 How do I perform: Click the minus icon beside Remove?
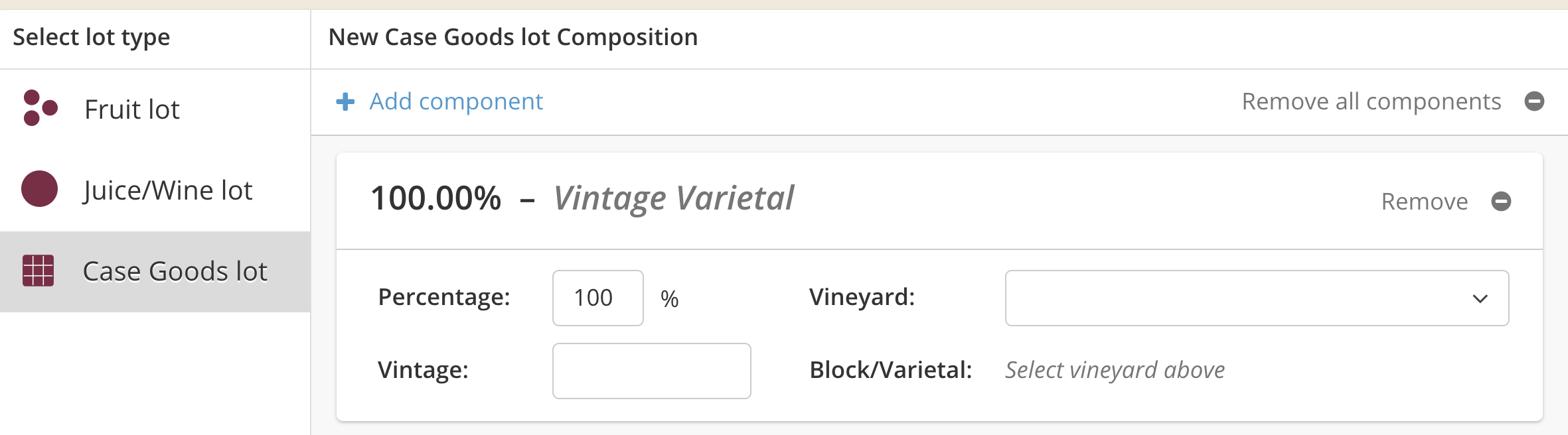click(1501, 201)
